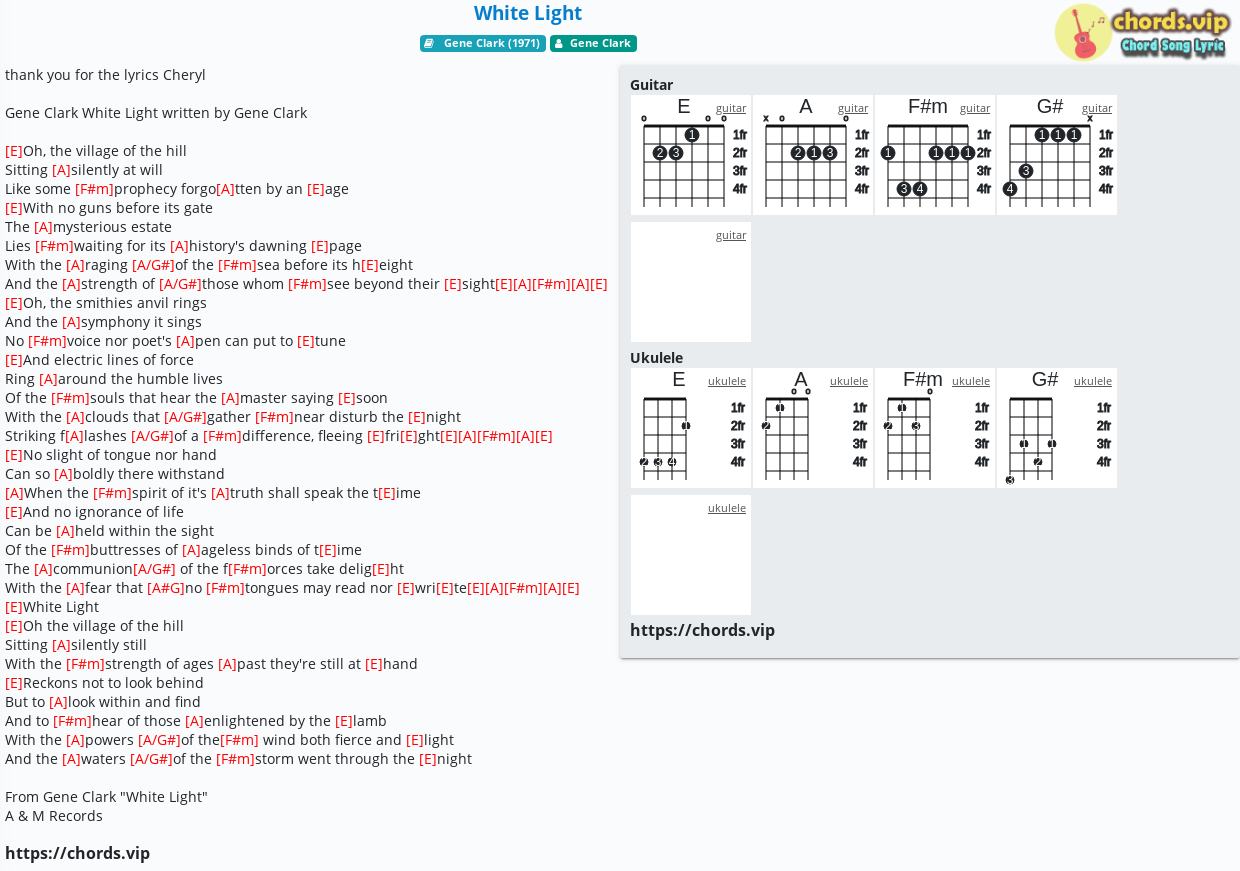Select the Guitar section heading
Image resolution: width=1240 pixels, height=871 pixels.
[651, 85]
